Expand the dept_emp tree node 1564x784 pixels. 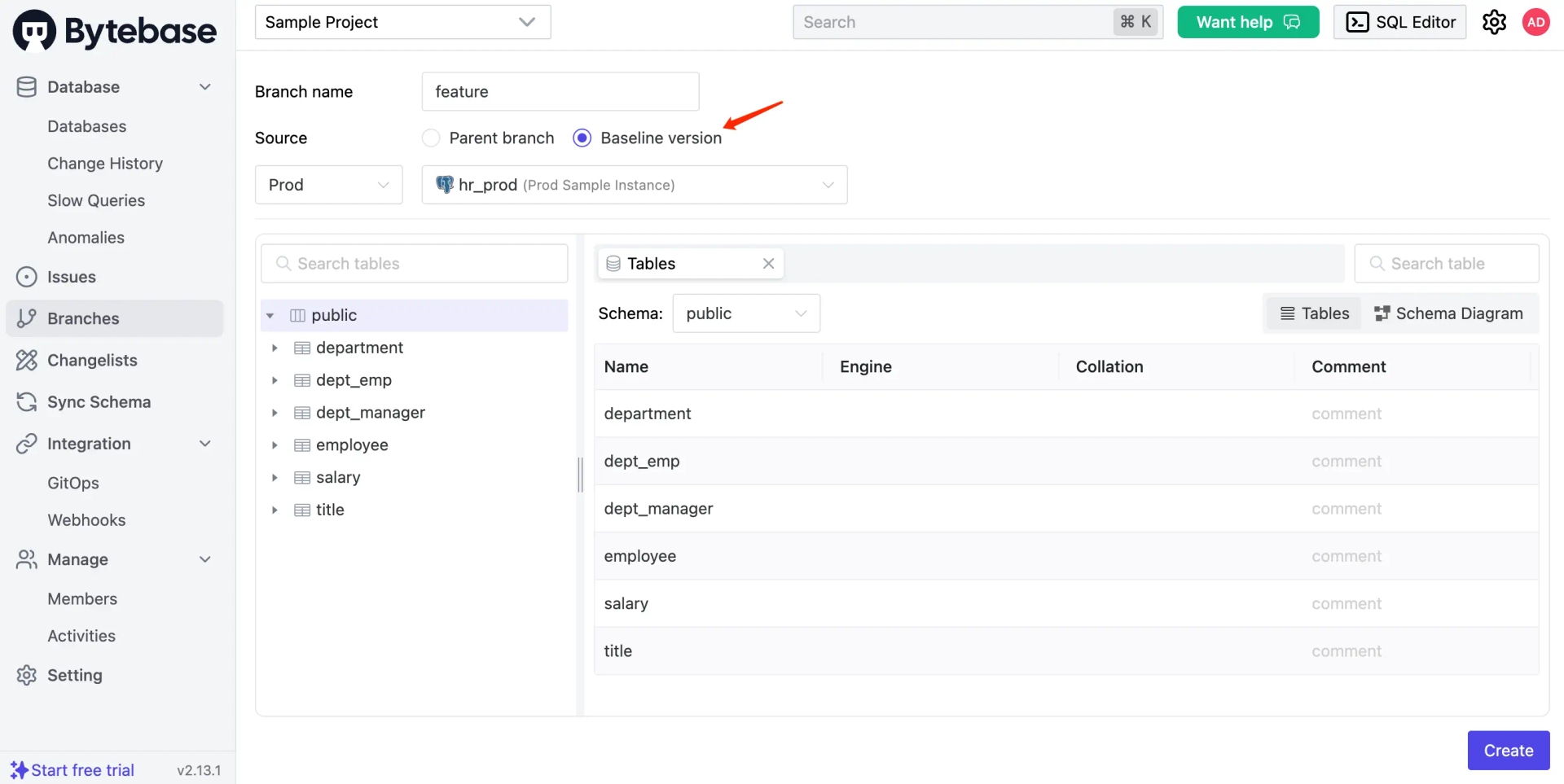pos(275,380)
